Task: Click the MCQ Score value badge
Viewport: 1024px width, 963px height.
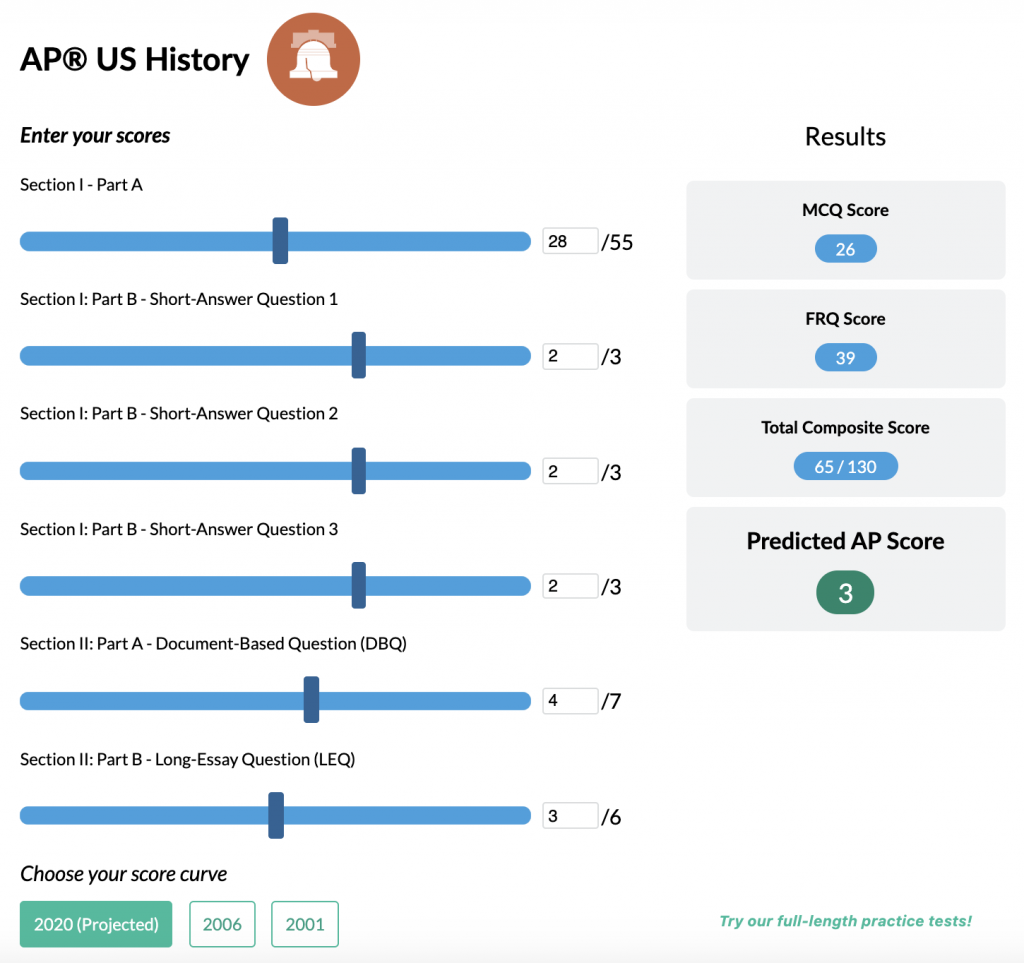Action: pyautogui.click(x=845, y=249)
